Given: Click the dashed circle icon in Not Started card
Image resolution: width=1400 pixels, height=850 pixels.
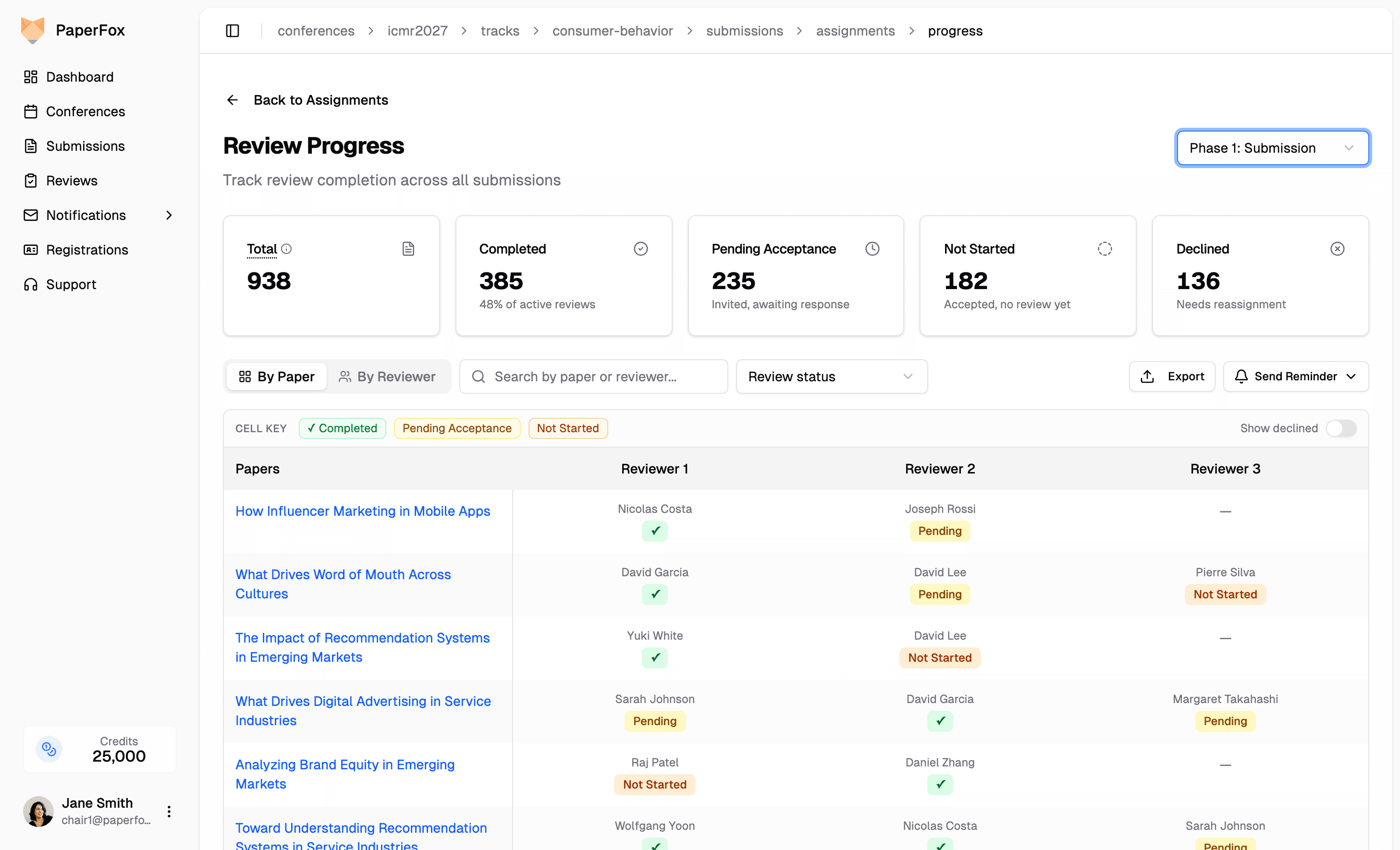Looking at the screenshot, I should click(1105, 249).
